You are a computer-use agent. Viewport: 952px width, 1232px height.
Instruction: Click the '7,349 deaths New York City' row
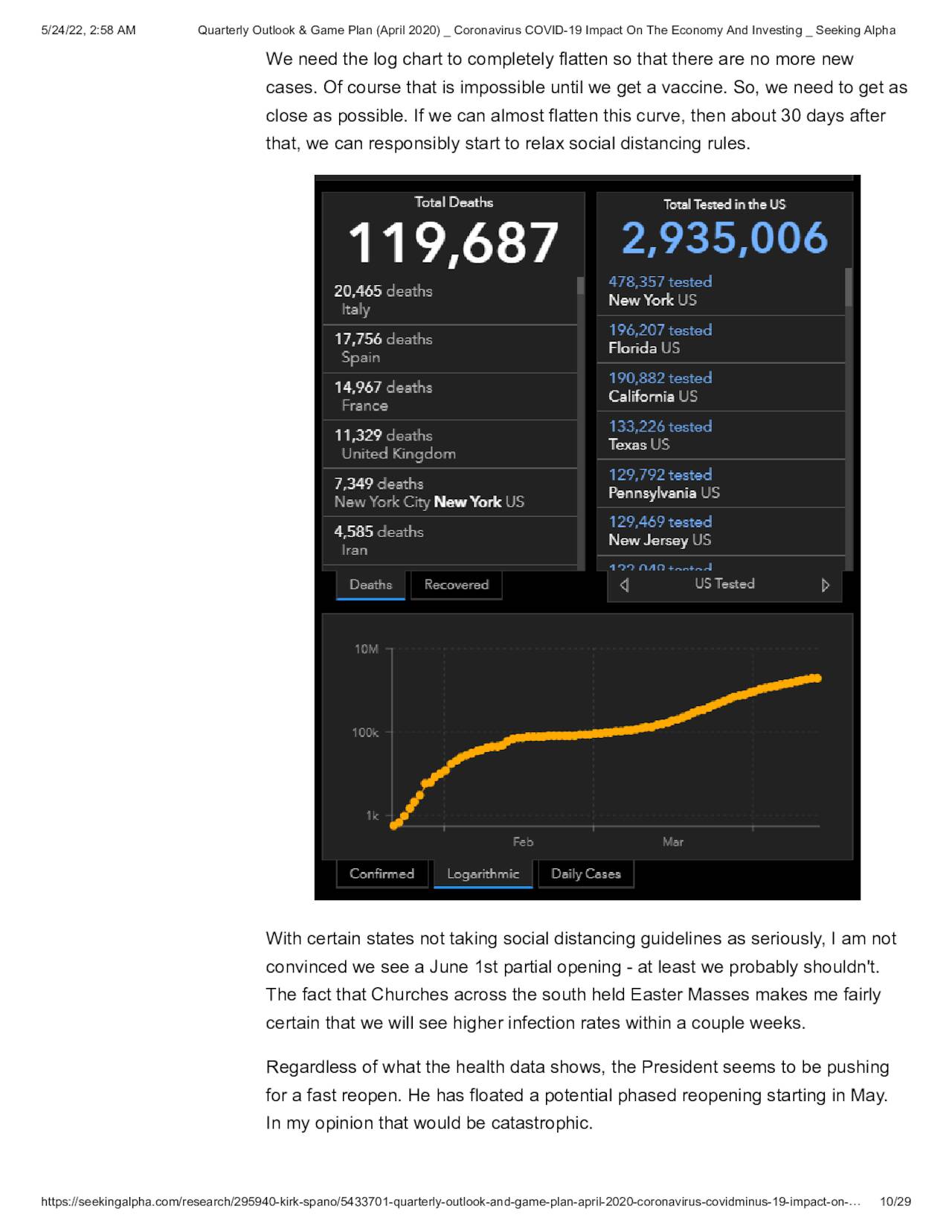pyautogui.click(x=450, y=493)
